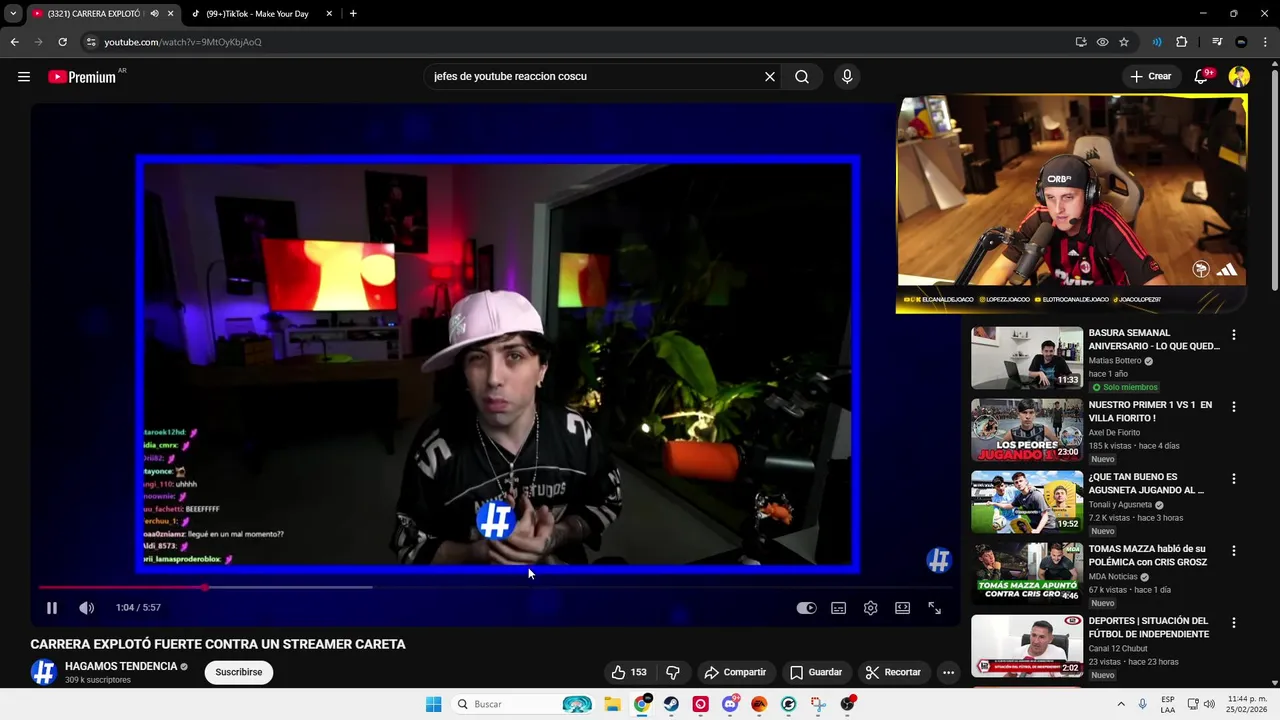Open the Chrome extensions puzzle icon
The width and height of the screenshot is (1280, 720).
pyautogui.click(x=1182, y=42)
